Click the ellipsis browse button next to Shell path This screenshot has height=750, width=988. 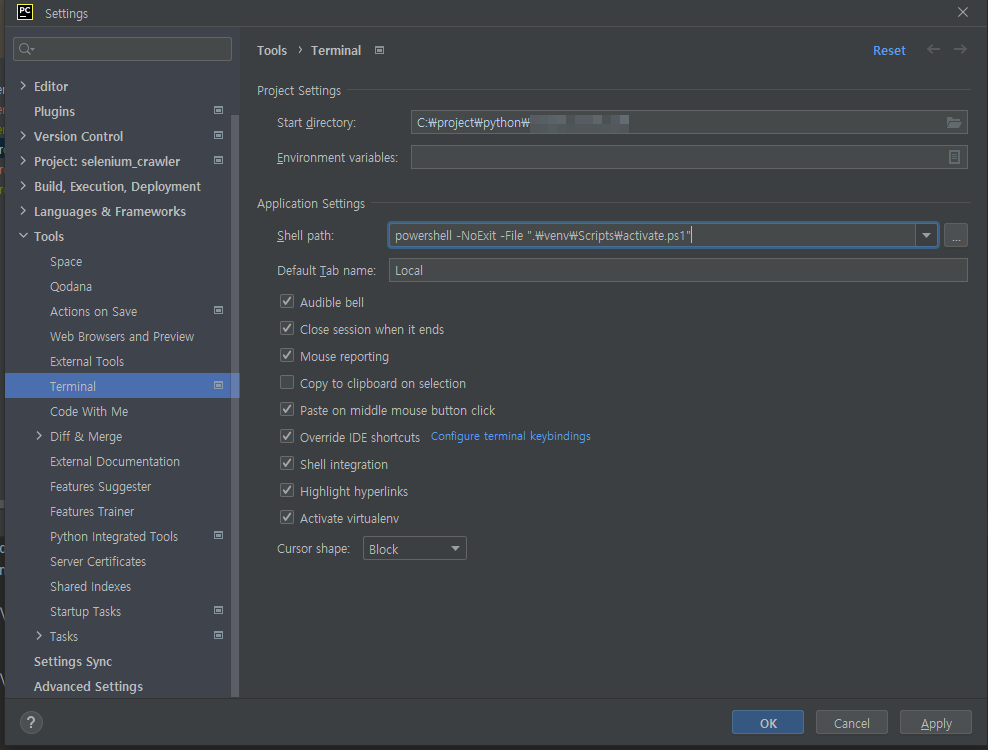coord(956,236)
